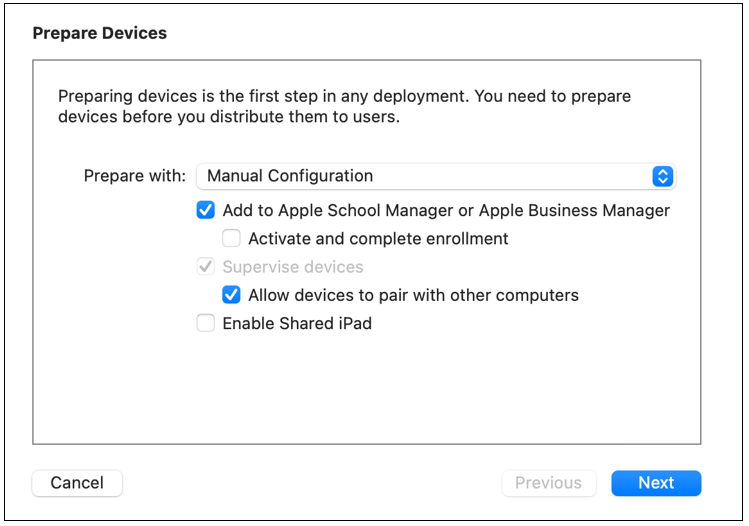
Task: Click the "Allow devices to pair with other computers" label
Action: (x=413, y=295)
